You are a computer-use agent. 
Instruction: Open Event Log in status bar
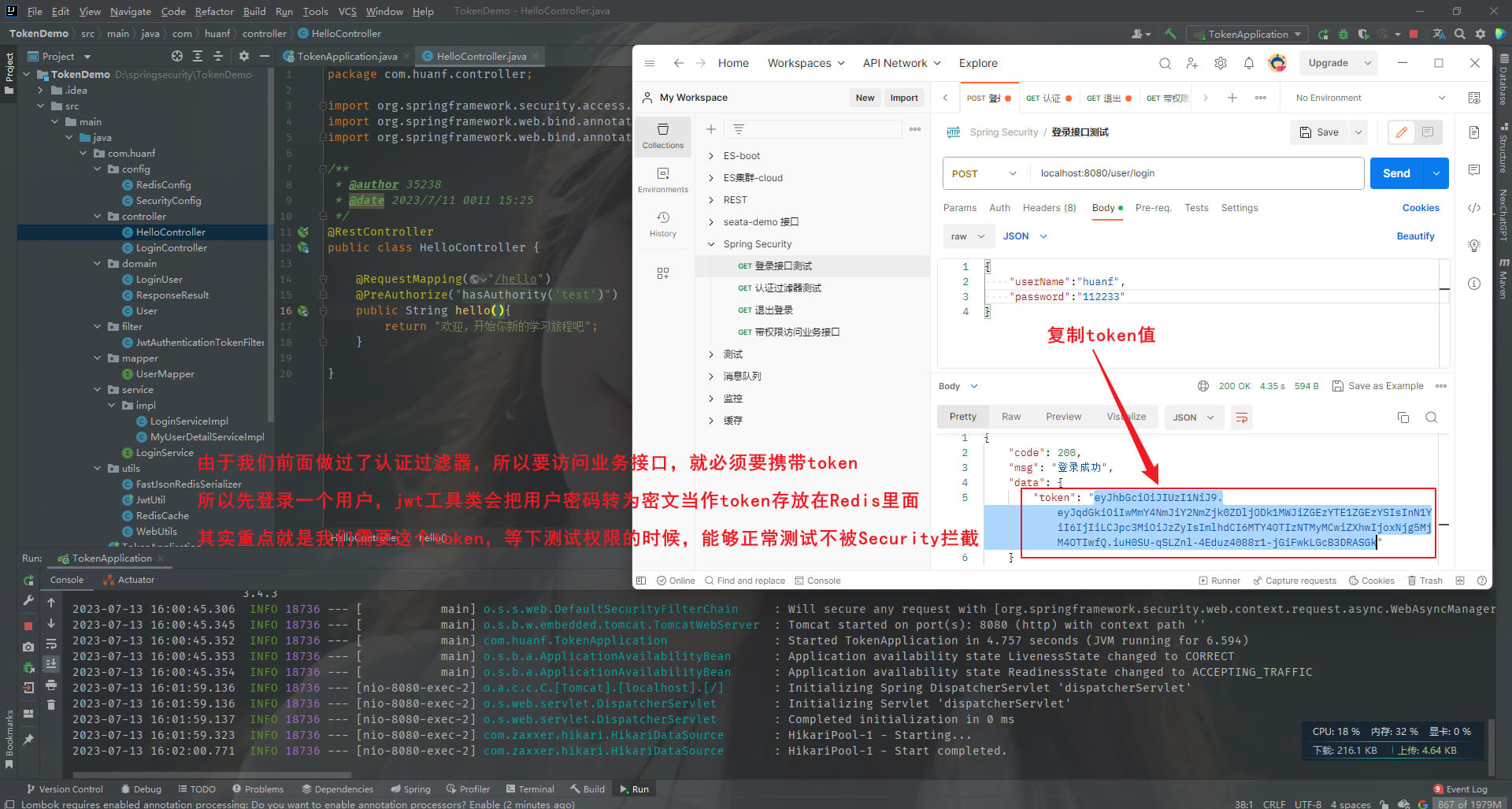pyautogui.click(x=1460, y=789)
